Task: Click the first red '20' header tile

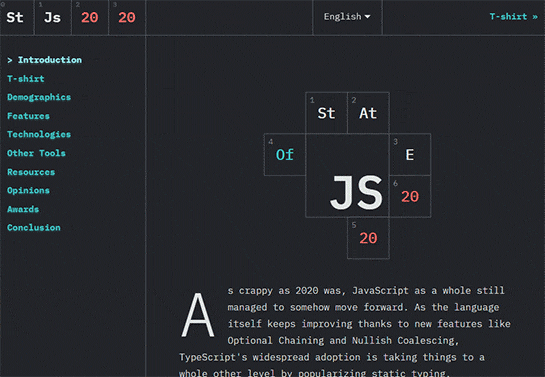Action: [x=90, y=17]
